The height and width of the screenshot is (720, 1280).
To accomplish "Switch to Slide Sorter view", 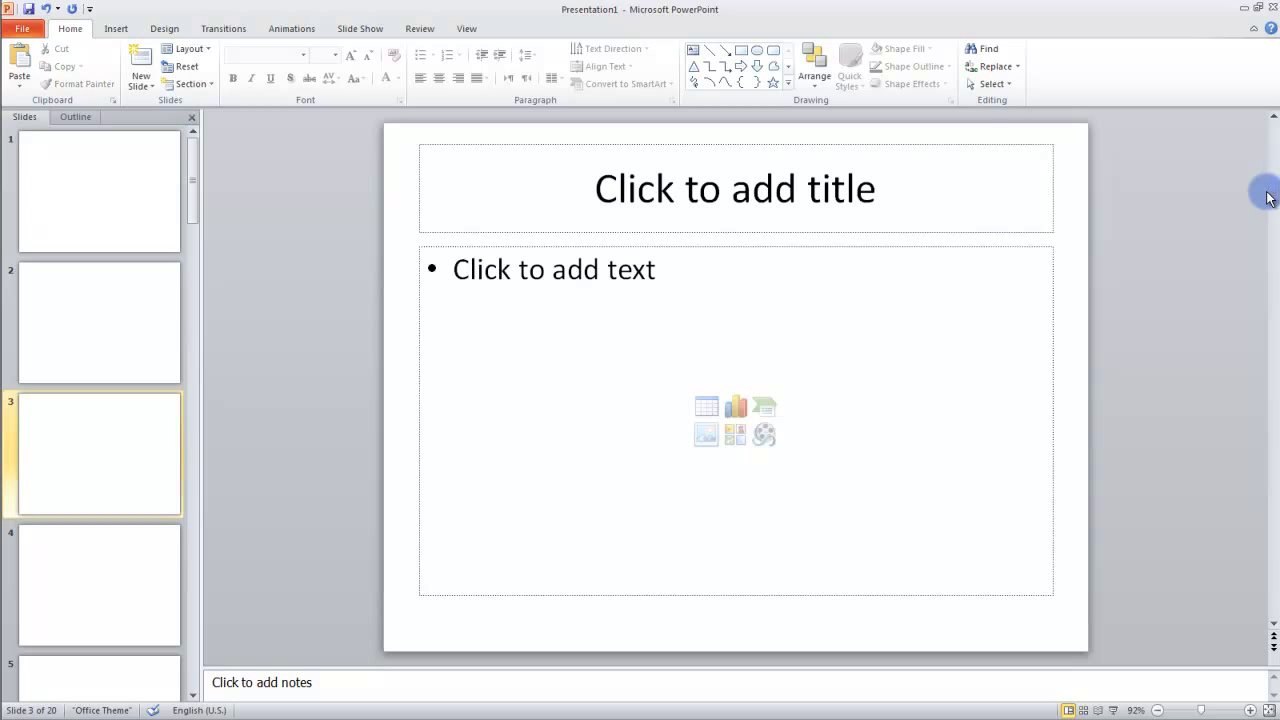I will (1083, 710).
